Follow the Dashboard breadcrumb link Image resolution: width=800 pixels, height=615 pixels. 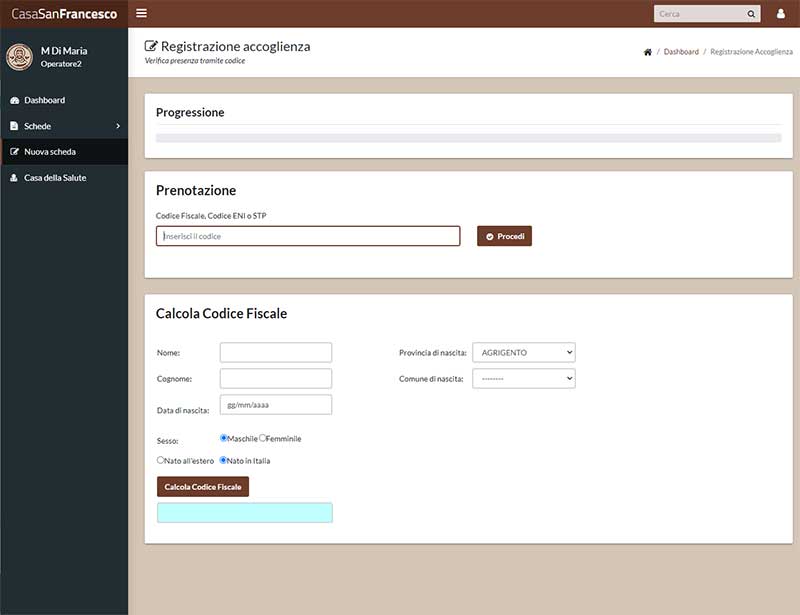coord(681,52)
